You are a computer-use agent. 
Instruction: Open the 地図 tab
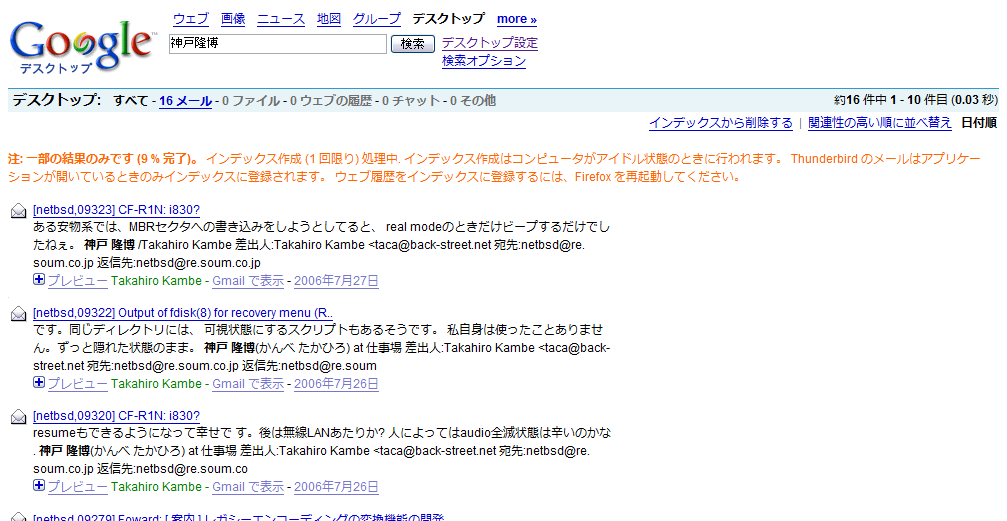click(329, 19)
